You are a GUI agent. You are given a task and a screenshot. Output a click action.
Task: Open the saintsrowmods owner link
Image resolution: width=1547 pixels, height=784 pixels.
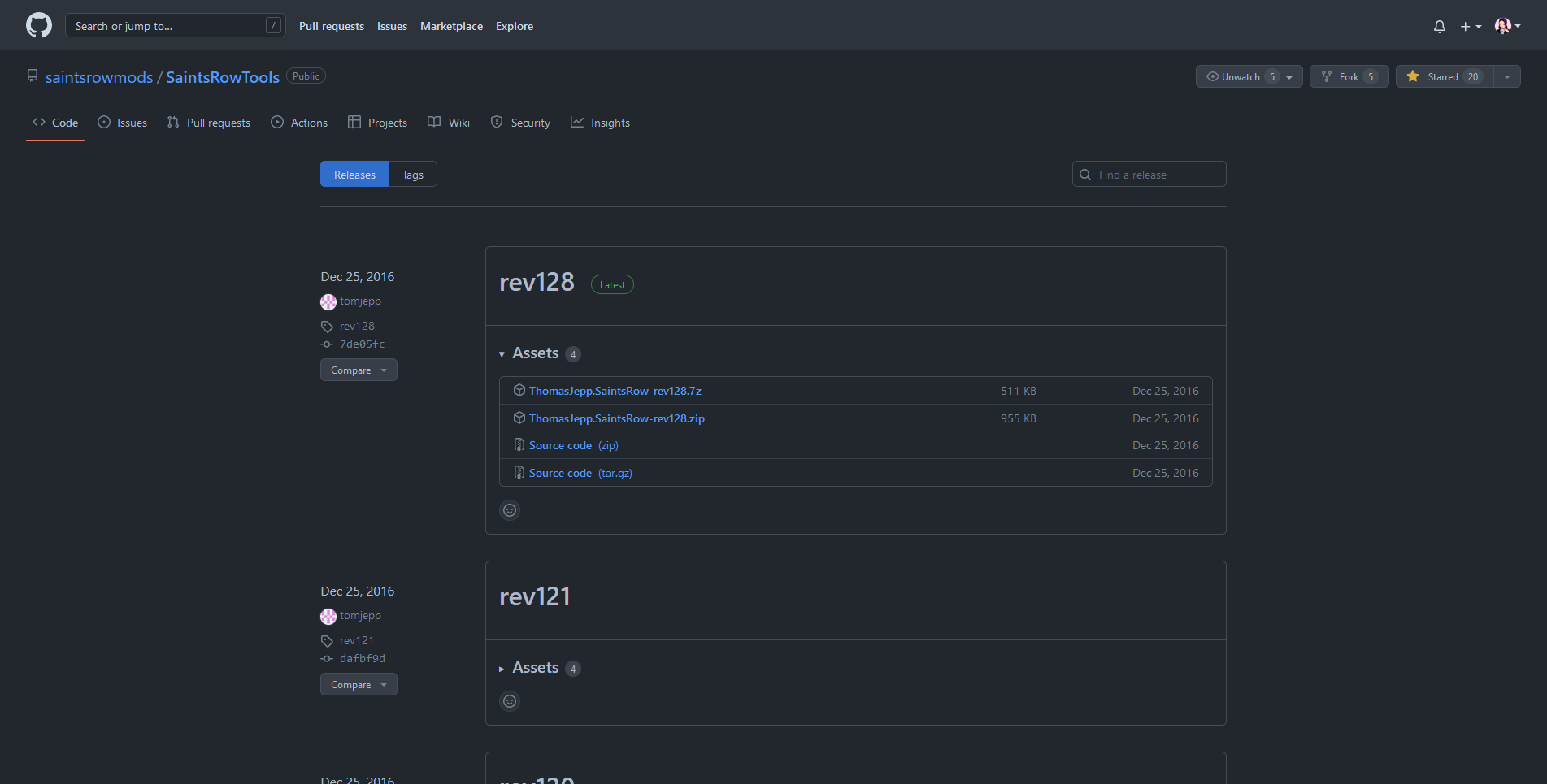click(x=99, y=77)
